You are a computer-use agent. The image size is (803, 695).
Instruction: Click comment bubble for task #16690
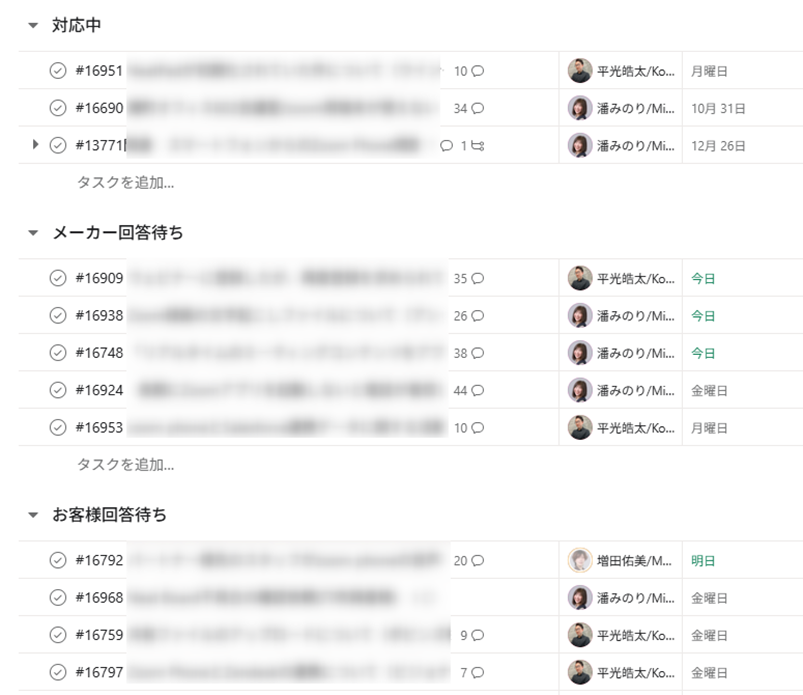[477, 108]
